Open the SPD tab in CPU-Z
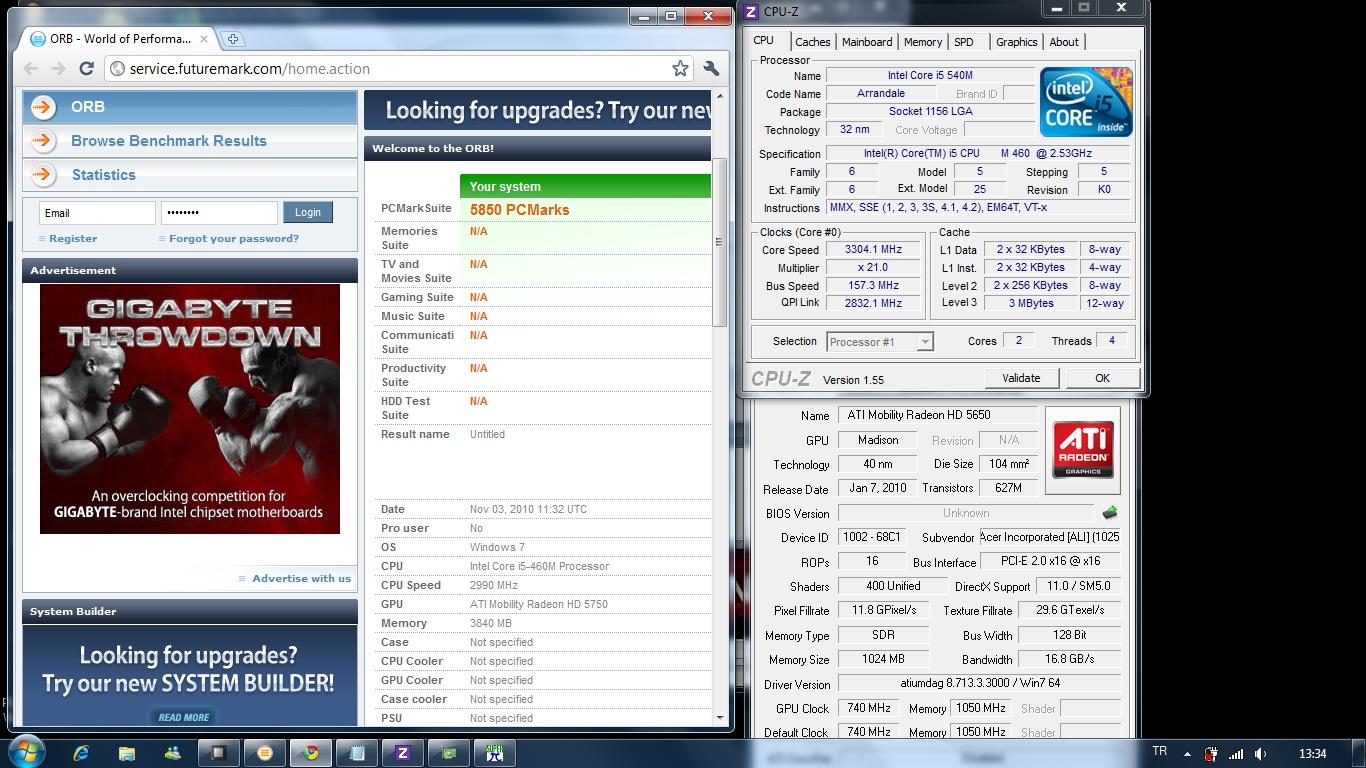Image resolution: width=1366 pixels, height=768 pixels. (964, 42)
